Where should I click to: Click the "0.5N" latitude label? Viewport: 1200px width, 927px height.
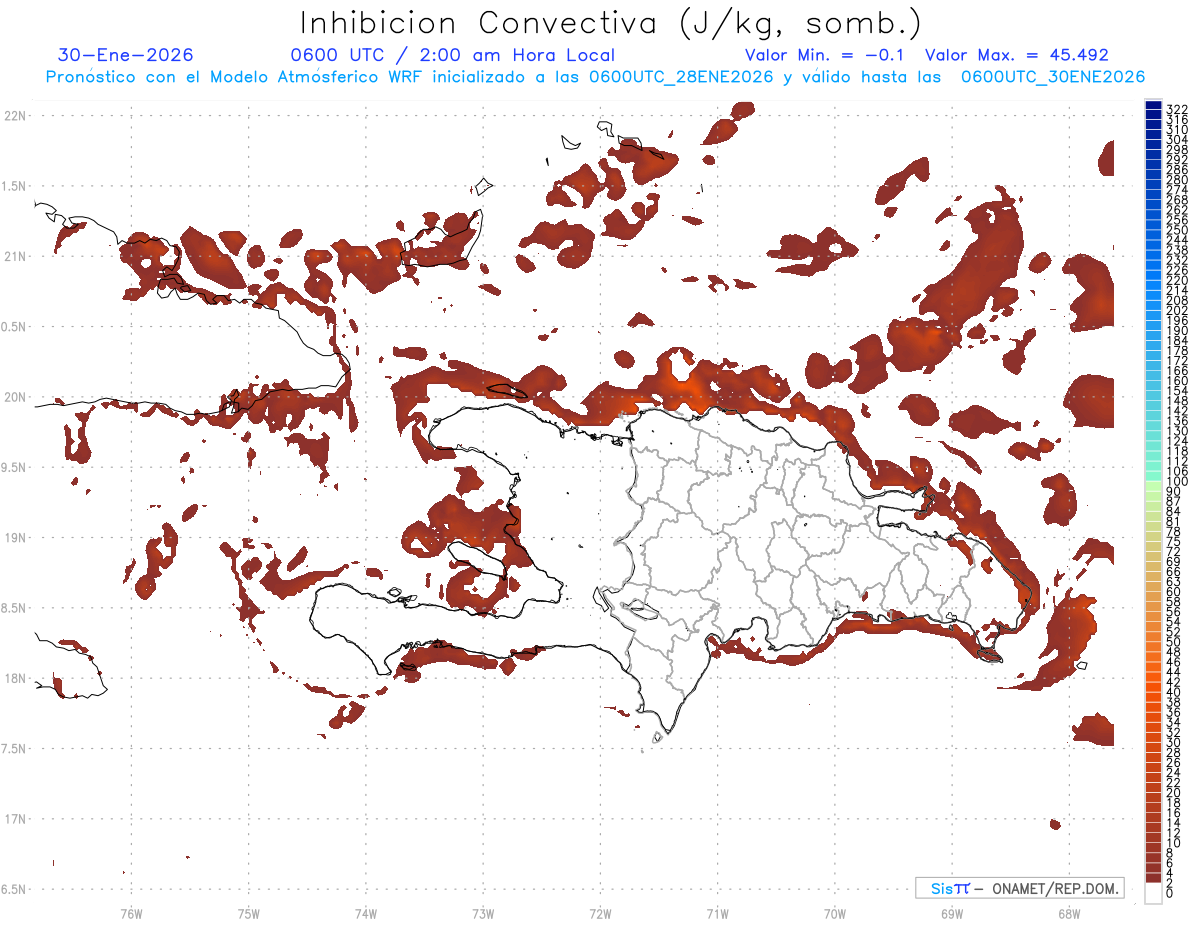point(15,327)
